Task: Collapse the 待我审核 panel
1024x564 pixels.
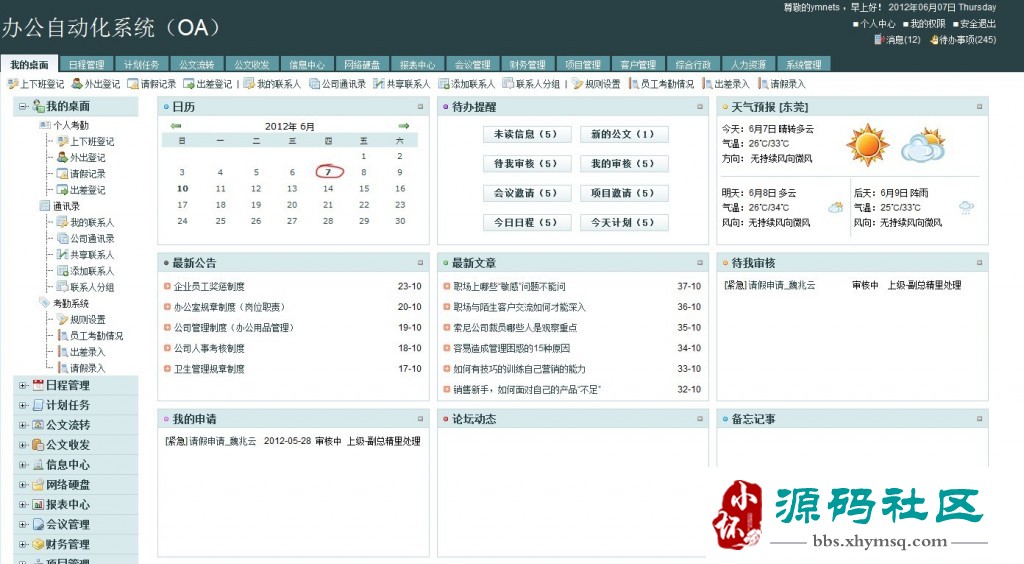Action: coord(980,262)
